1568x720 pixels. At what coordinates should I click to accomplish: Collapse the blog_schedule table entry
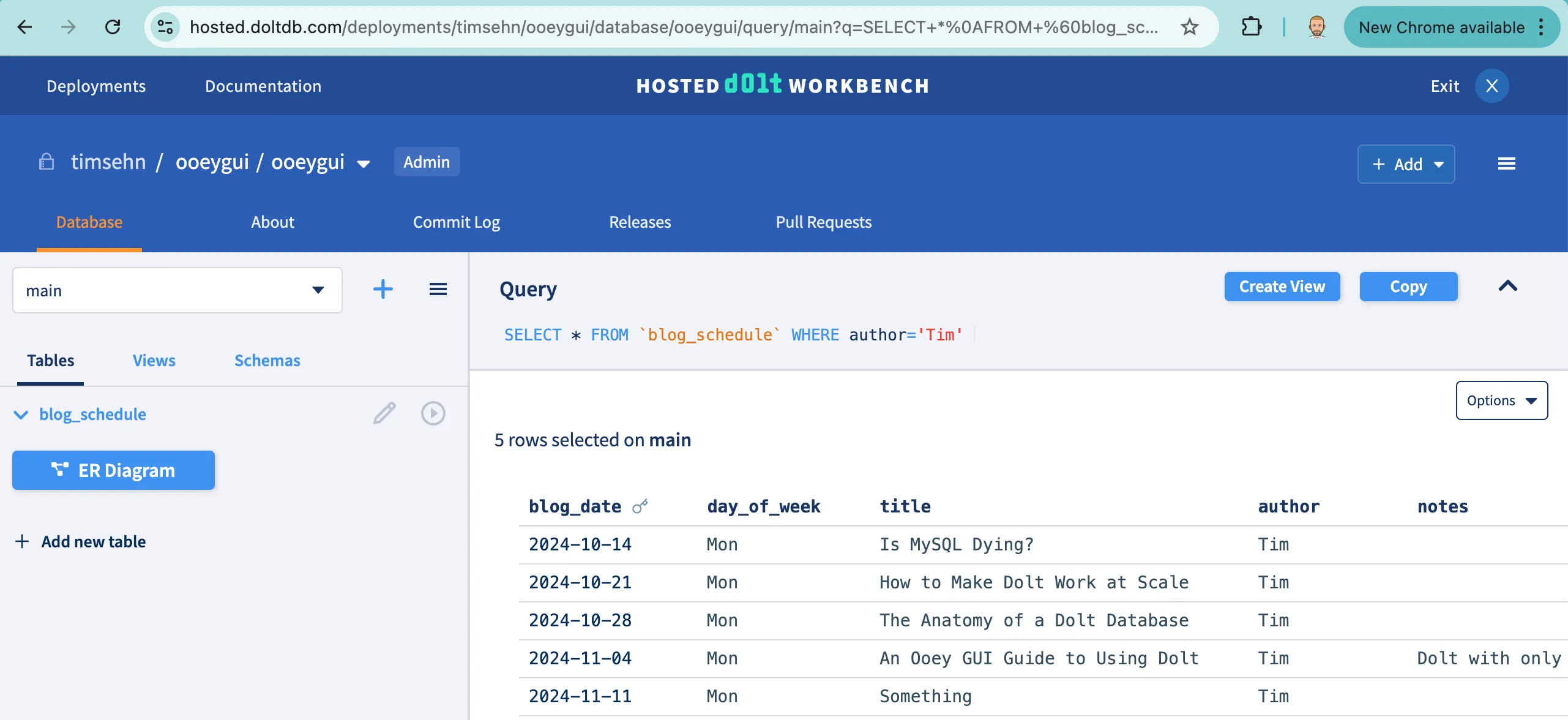click(x=20, y=414)
